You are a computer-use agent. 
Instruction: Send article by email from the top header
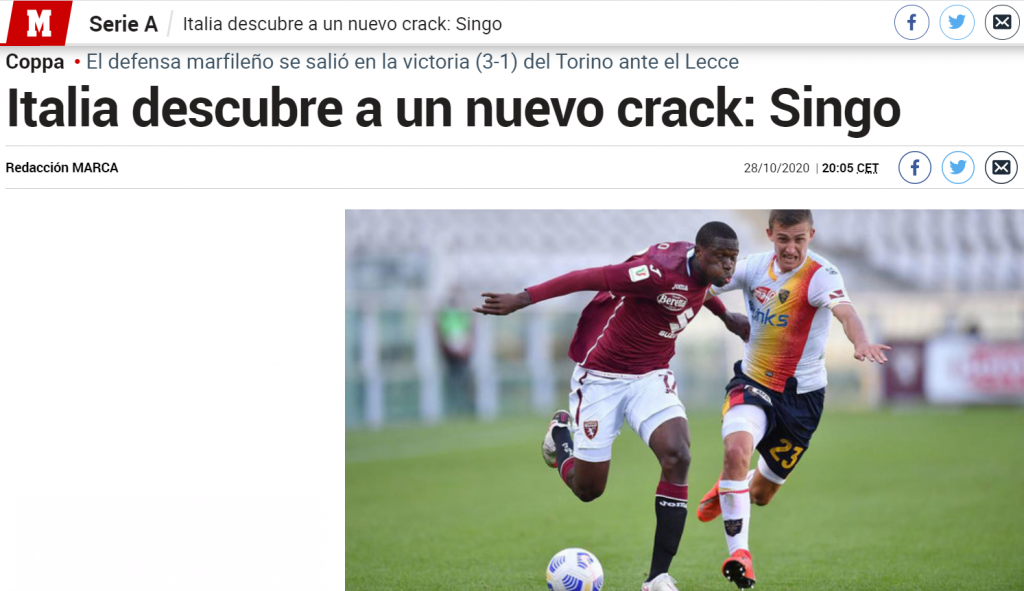[1002, 22]
